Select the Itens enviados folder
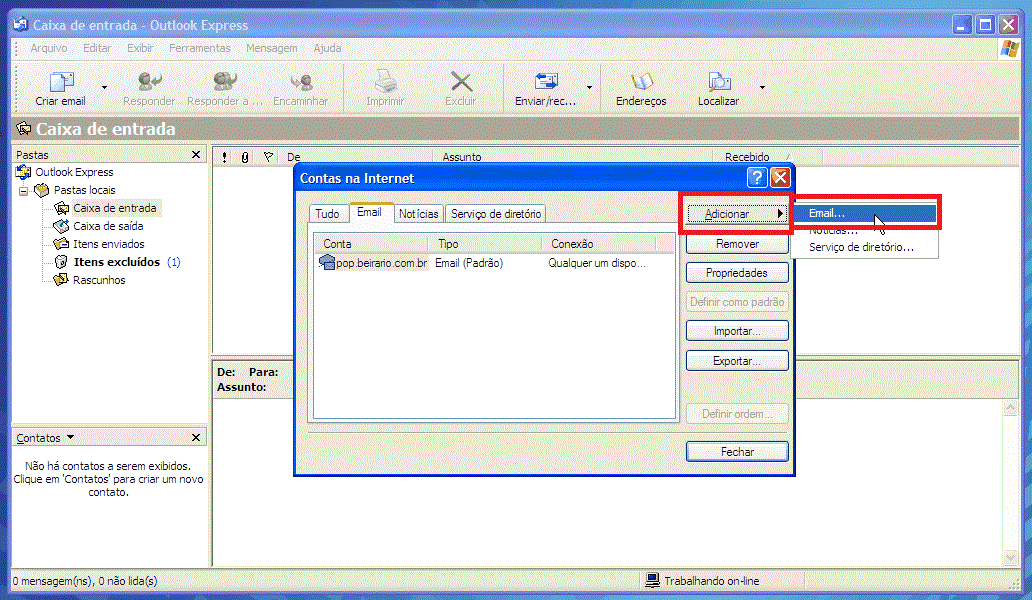This screenshot has height=600, width=1032. 109,244
